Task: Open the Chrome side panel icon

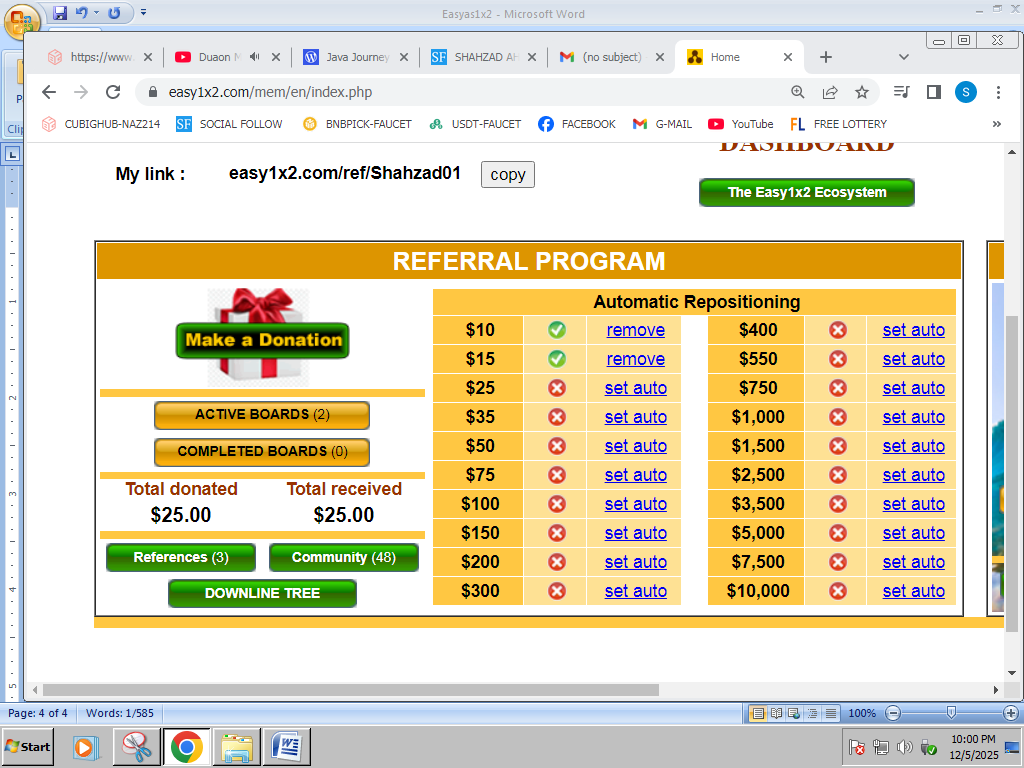Action: coord(933,92)
